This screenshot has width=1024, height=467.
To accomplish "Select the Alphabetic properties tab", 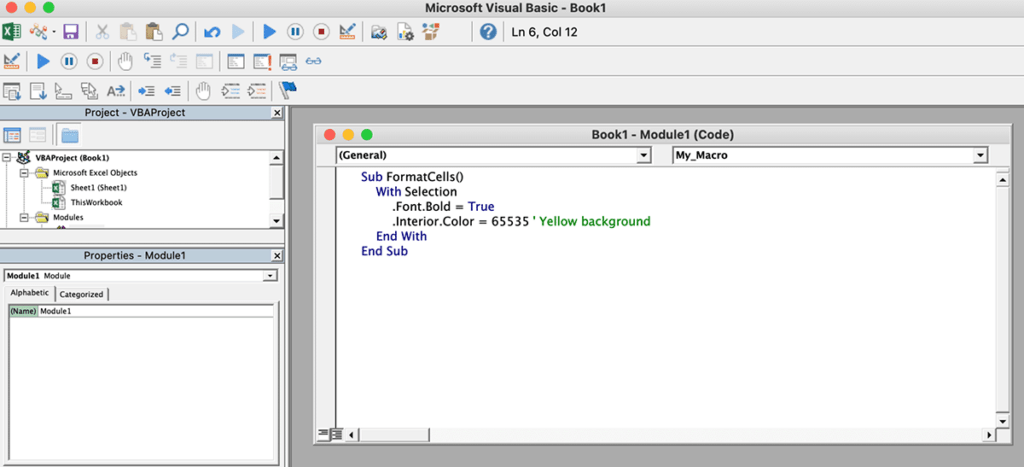I will (29, 293).
